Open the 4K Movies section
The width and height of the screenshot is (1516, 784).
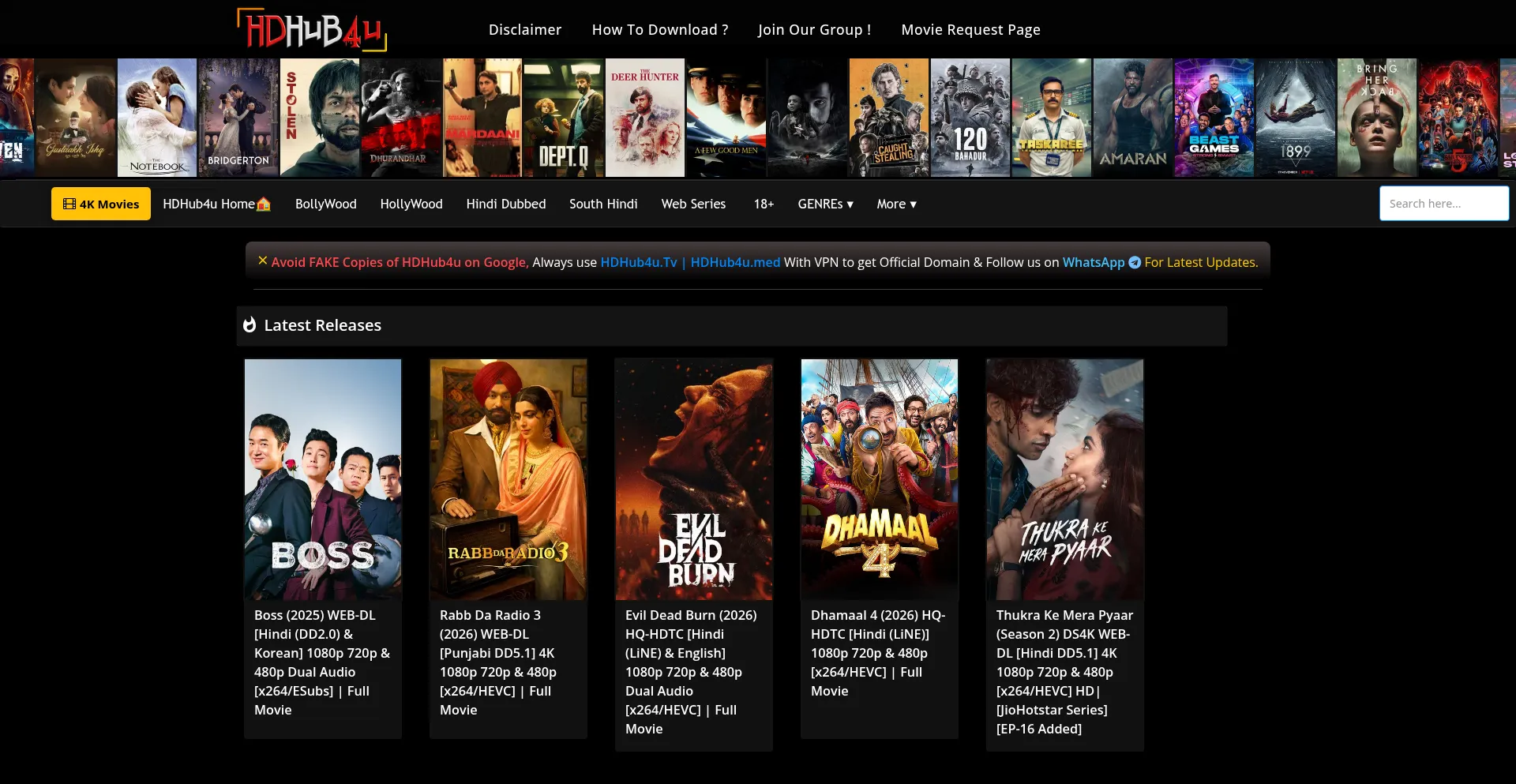click(x=101, y=204)
